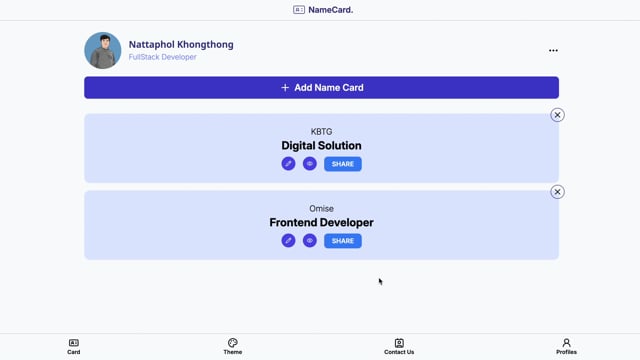Share the Frontend Developer name card
Screen dimensions: 640x360
pyautogui.click(x=343, y=241)
